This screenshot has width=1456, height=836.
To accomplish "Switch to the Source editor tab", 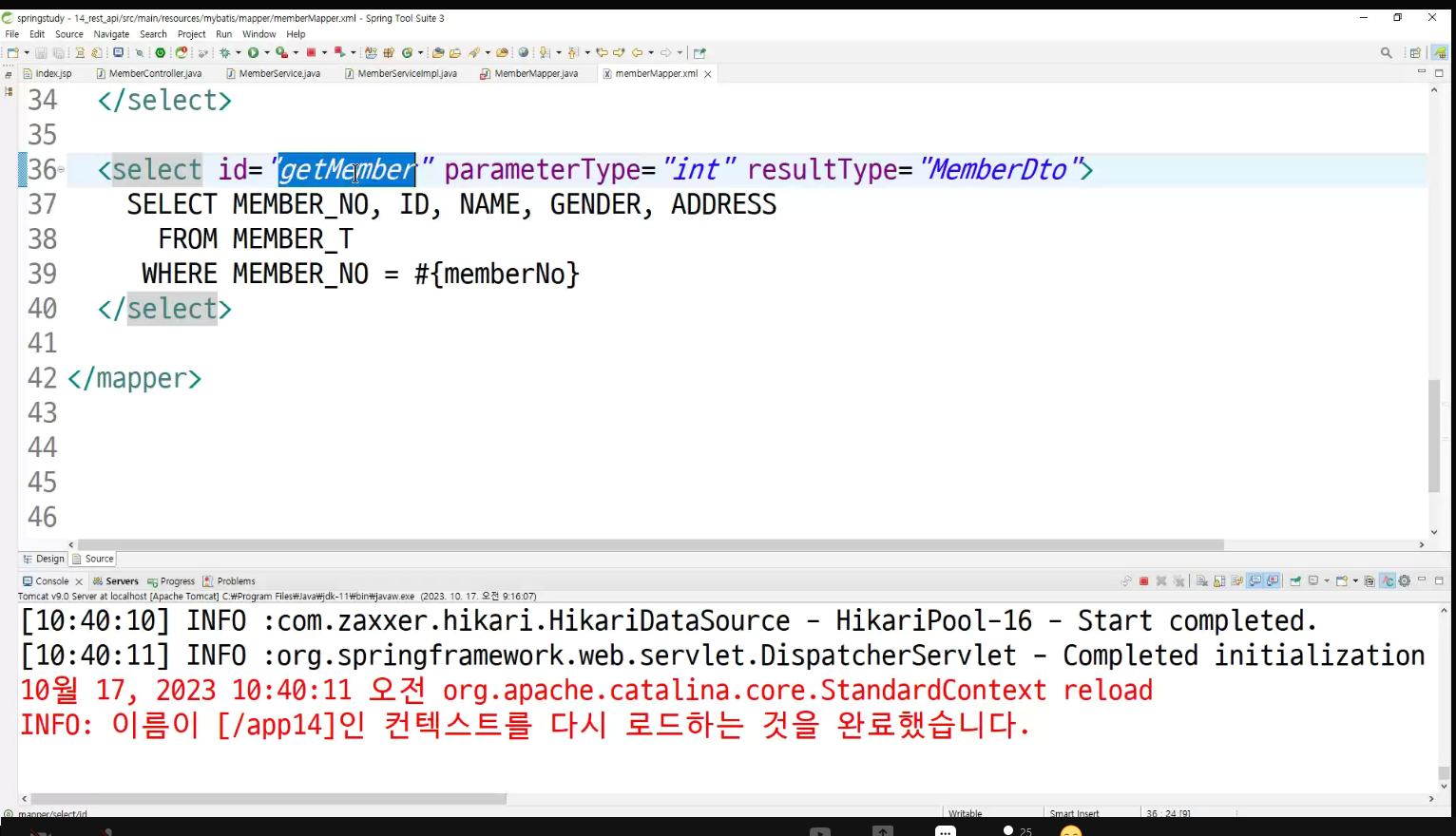I will 93,559.
